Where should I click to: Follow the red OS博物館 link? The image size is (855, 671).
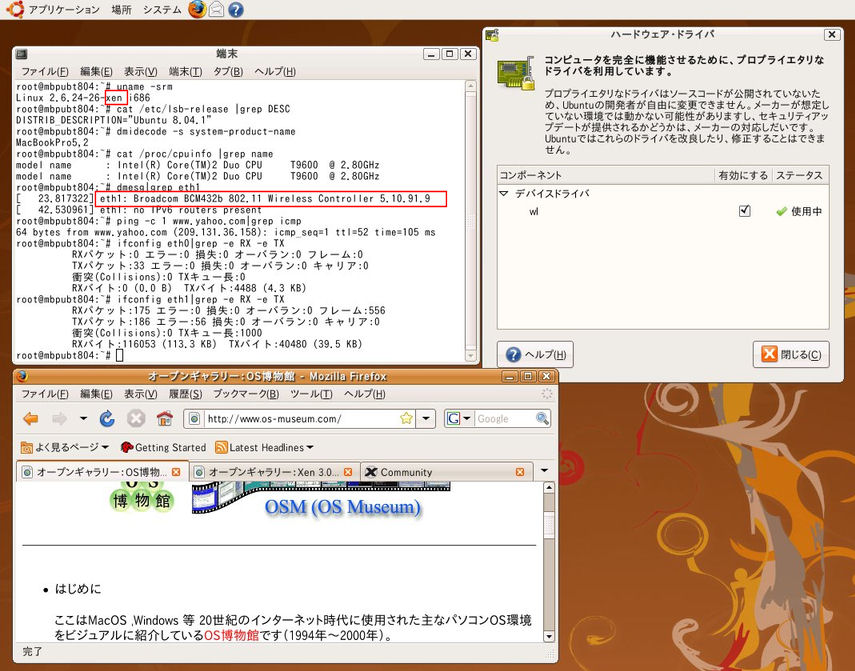pyautogui.click(x=231, y=635)
